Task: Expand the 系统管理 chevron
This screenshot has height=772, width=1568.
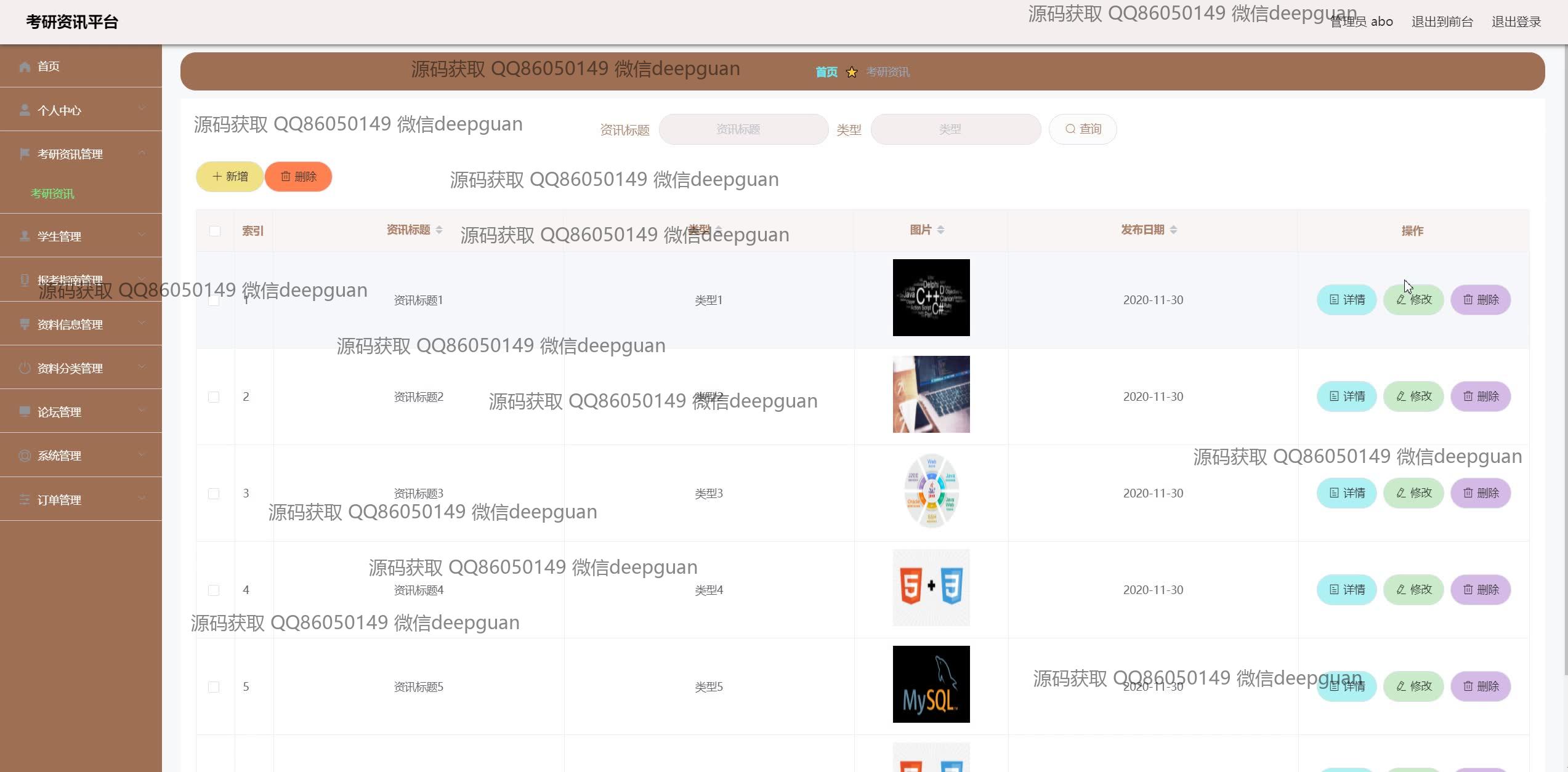Action: [x=142, y=454]
